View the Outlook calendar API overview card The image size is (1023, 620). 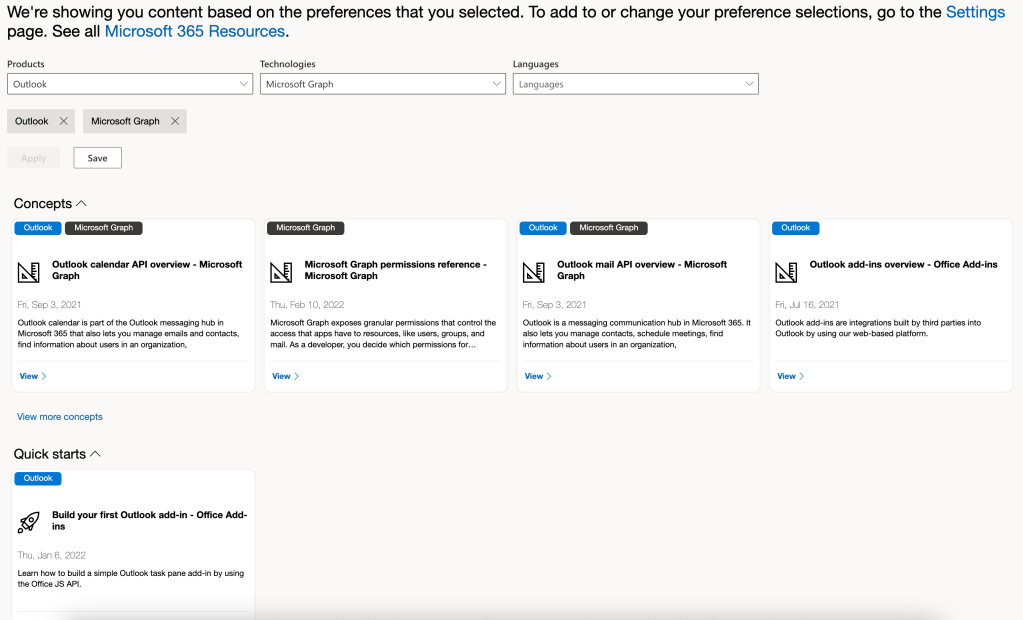click(x=33, y=376)
